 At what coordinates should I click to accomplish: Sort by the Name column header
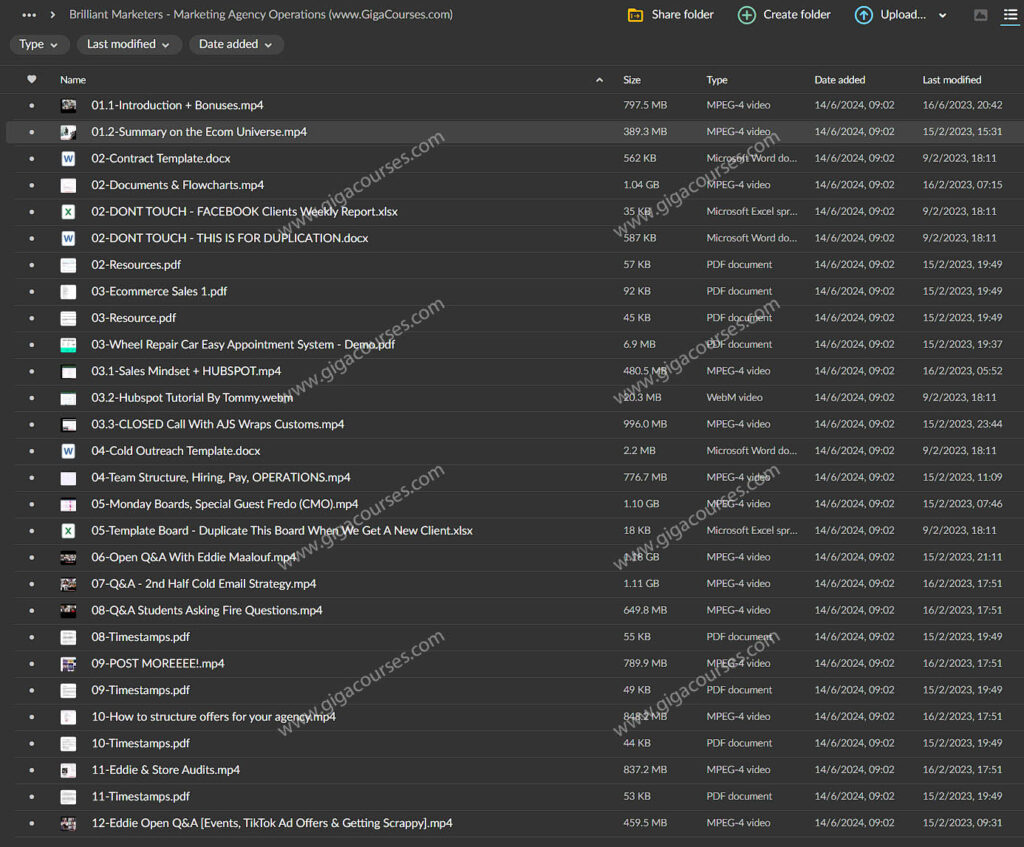coord(73,80)
